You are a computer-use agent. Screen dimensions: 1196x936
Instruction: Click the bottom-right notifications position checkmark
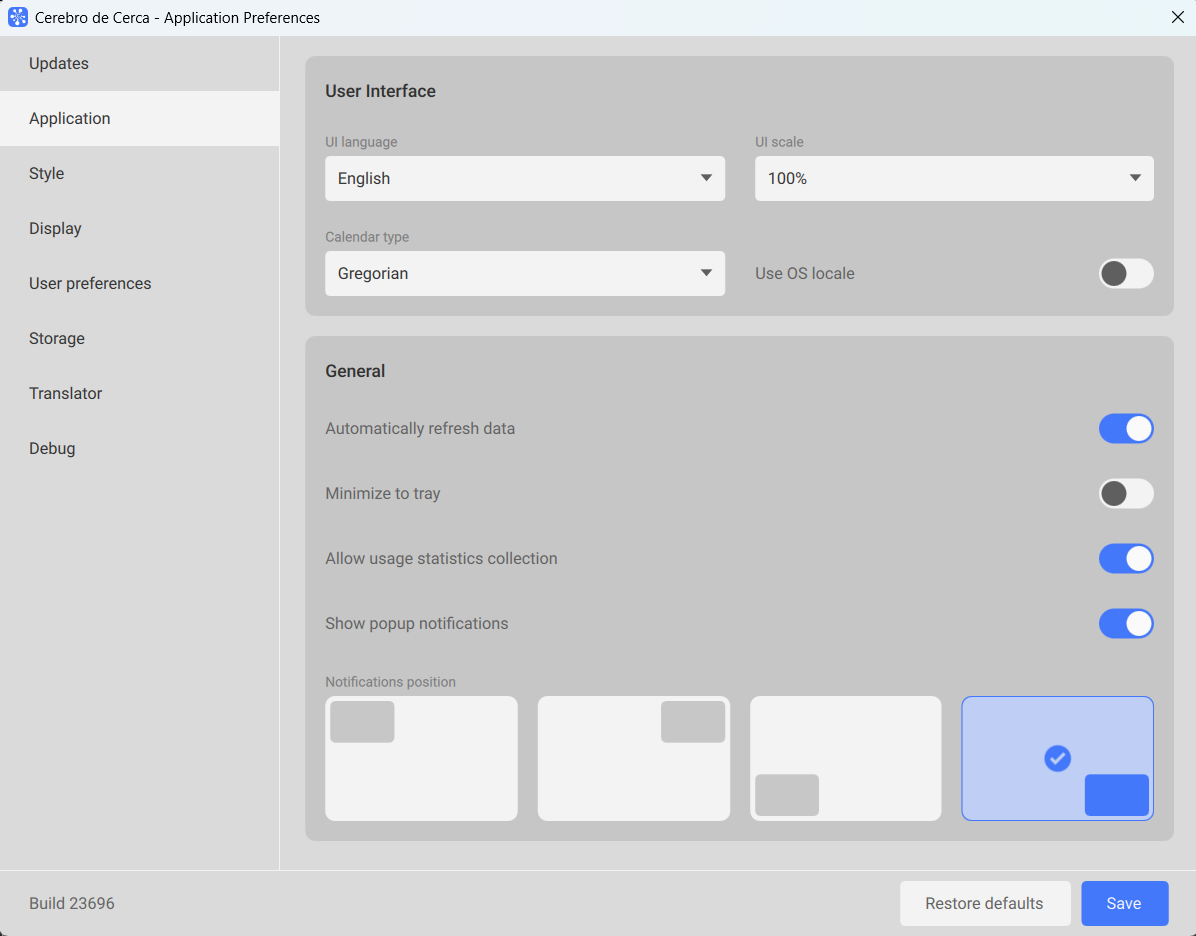pyautogui.click(x=1057, y=758)
